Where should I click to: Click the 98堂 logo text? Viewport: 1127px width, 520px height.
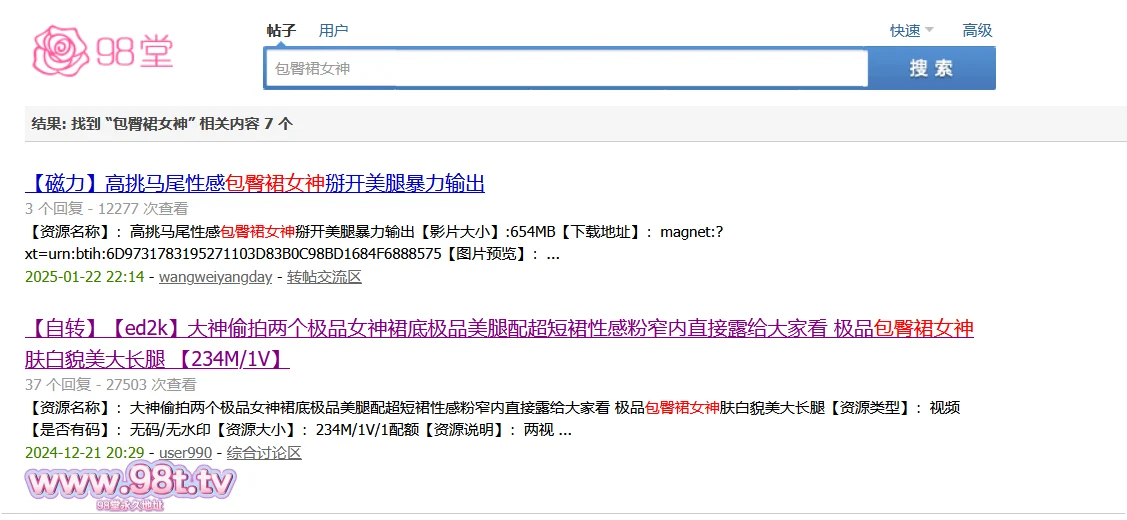135,51
